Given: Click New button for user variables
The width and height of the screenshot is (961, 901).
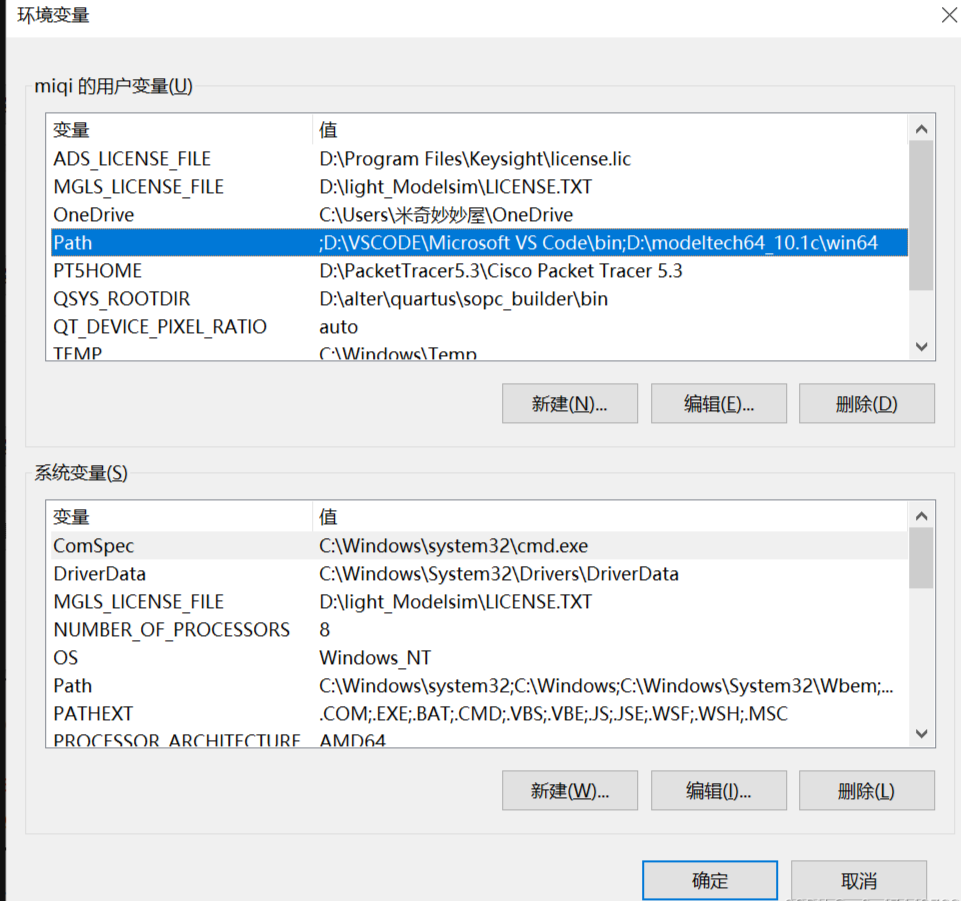Looking at the screenshot, I should (x=569, y=404).
